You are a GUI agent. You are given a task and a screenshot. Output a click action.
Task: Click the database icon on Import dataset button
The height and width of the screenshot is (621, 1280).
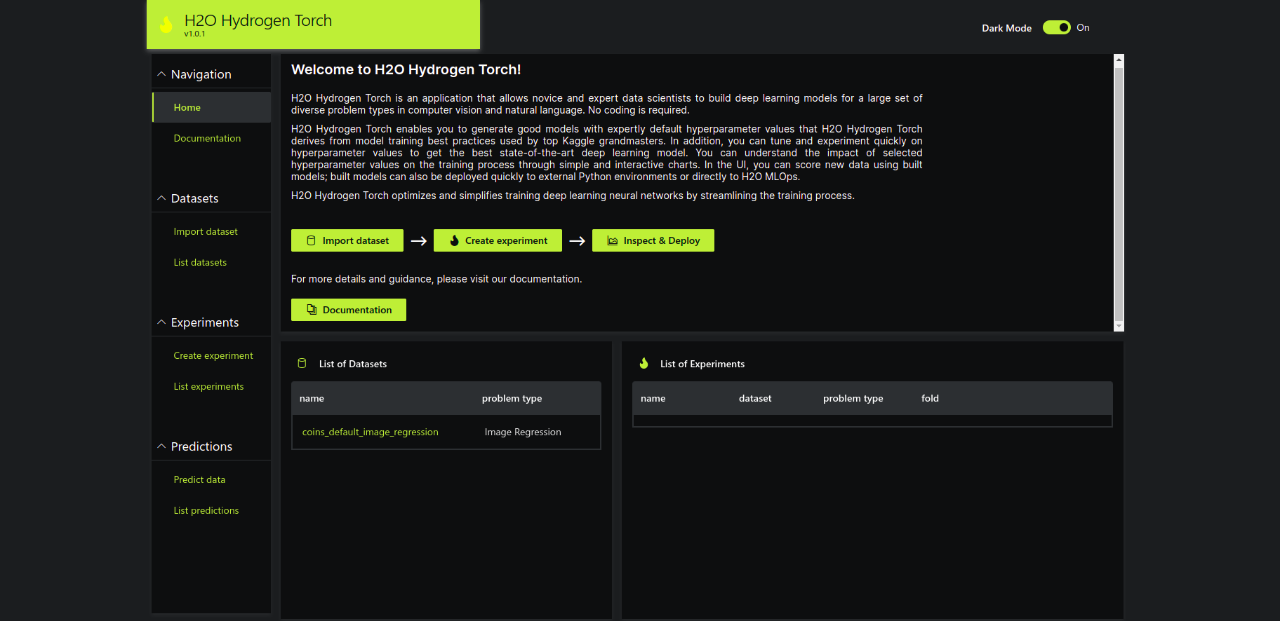pos(310,241)
